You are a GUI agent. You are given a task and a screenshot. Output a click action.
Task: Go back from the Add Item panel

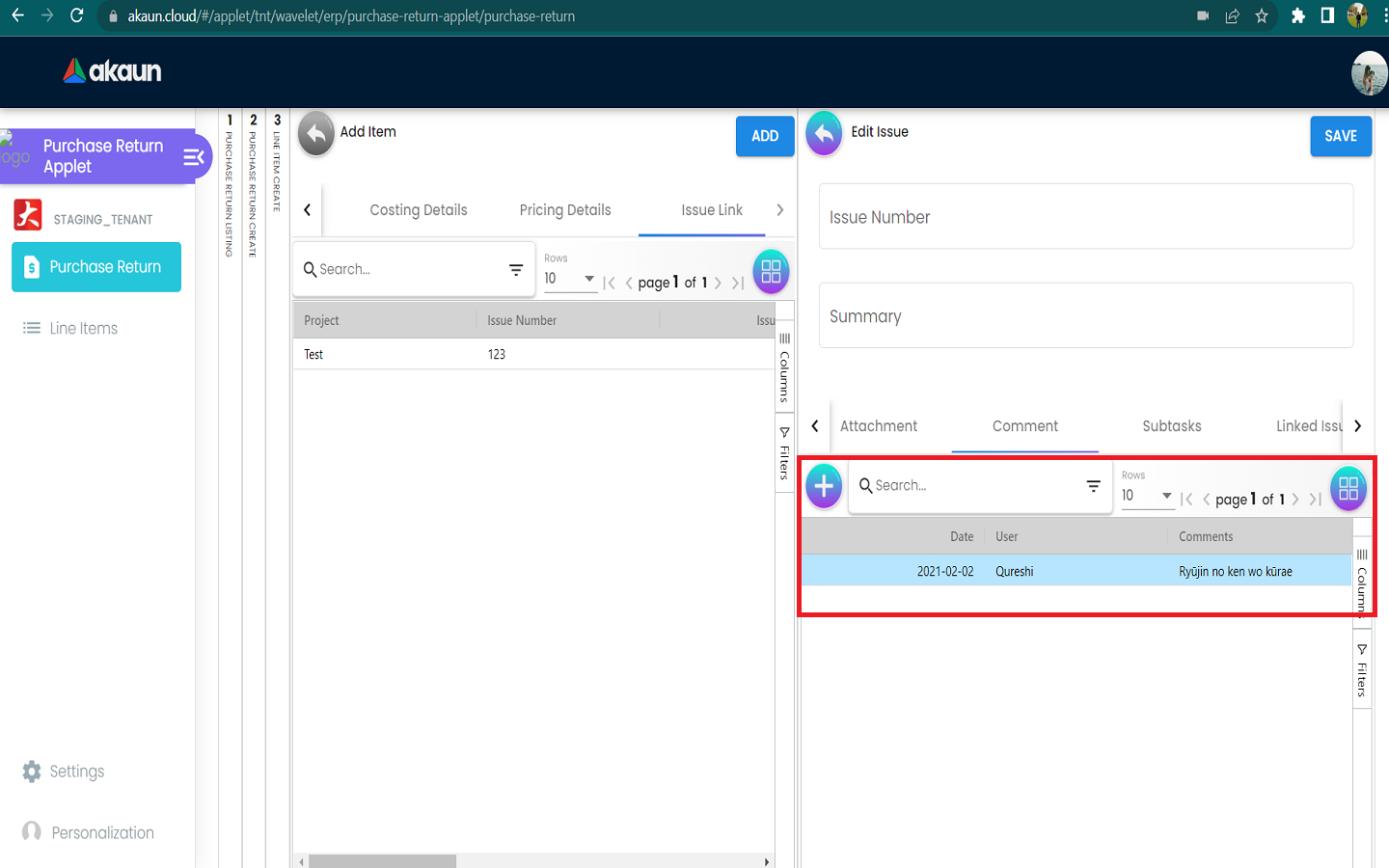[315, 134]
